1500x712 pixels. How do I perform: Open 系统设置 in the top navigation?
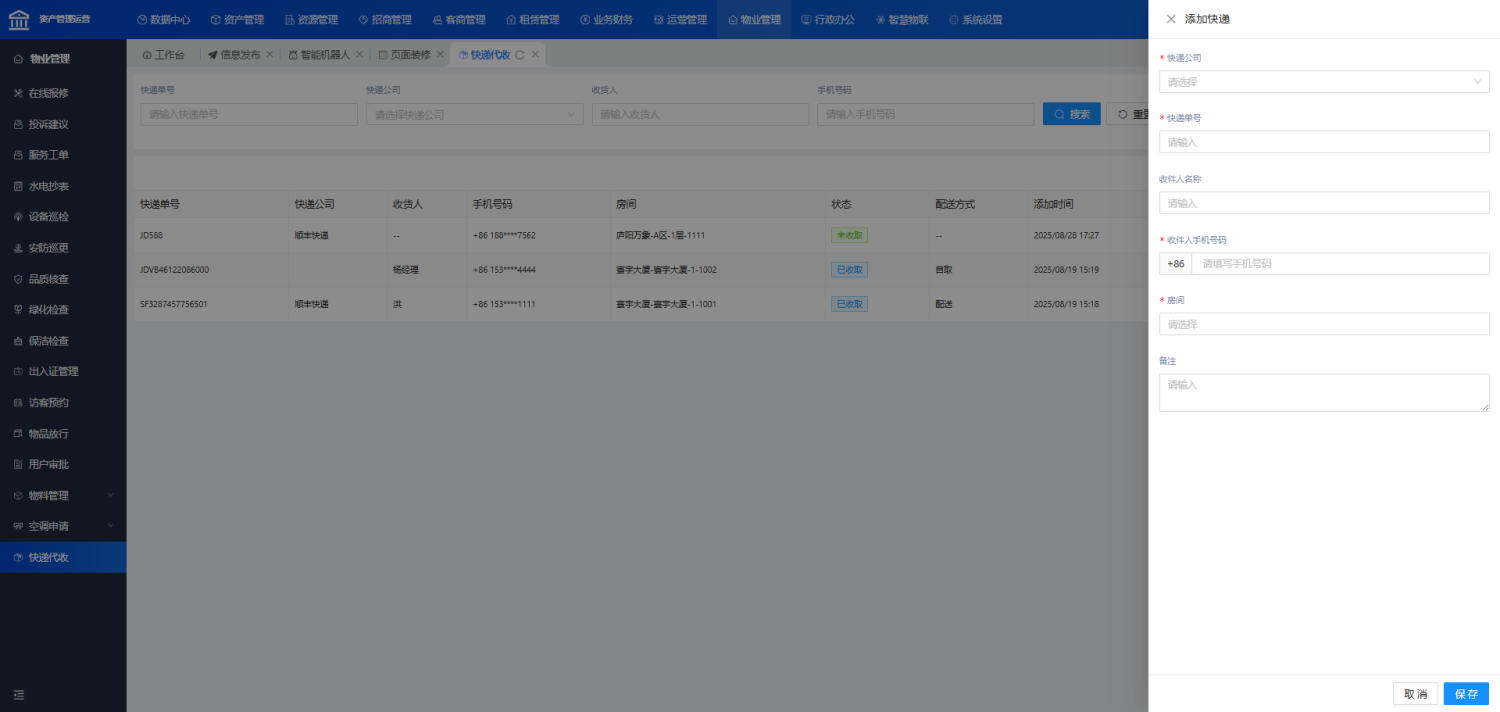(x=976, y=19)
